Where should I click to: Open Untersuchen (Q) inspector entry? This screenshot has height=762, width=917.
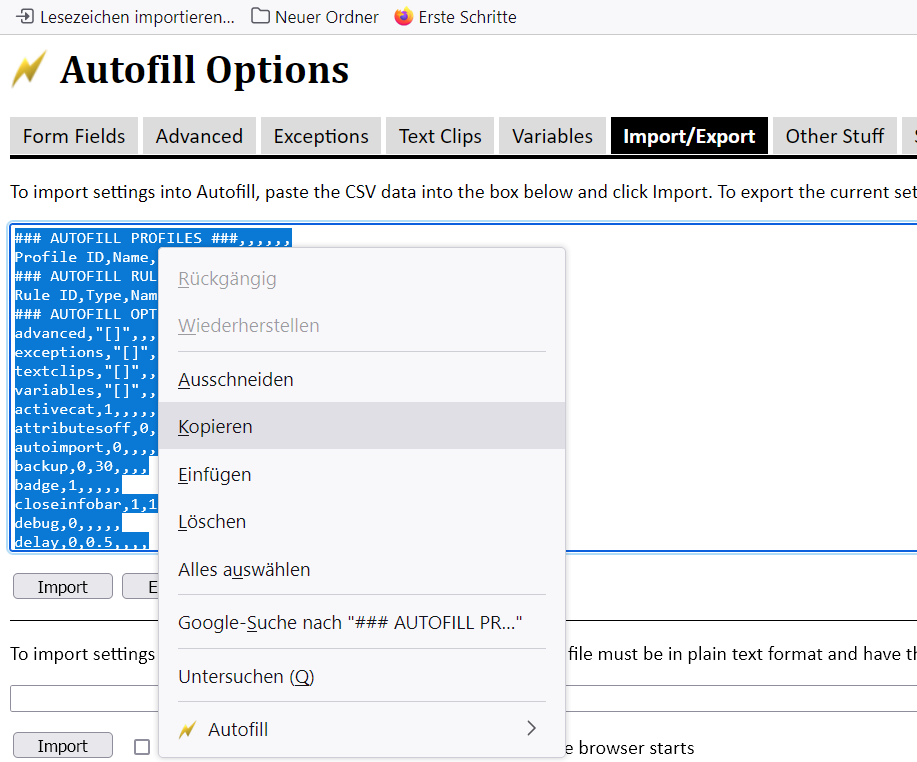246,677
